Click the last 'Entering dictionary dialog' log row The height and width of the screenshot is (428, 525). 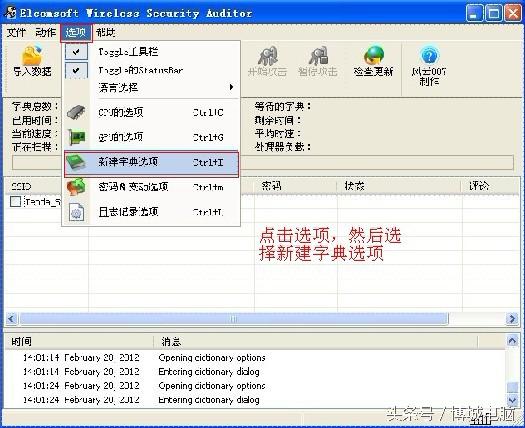255,400
